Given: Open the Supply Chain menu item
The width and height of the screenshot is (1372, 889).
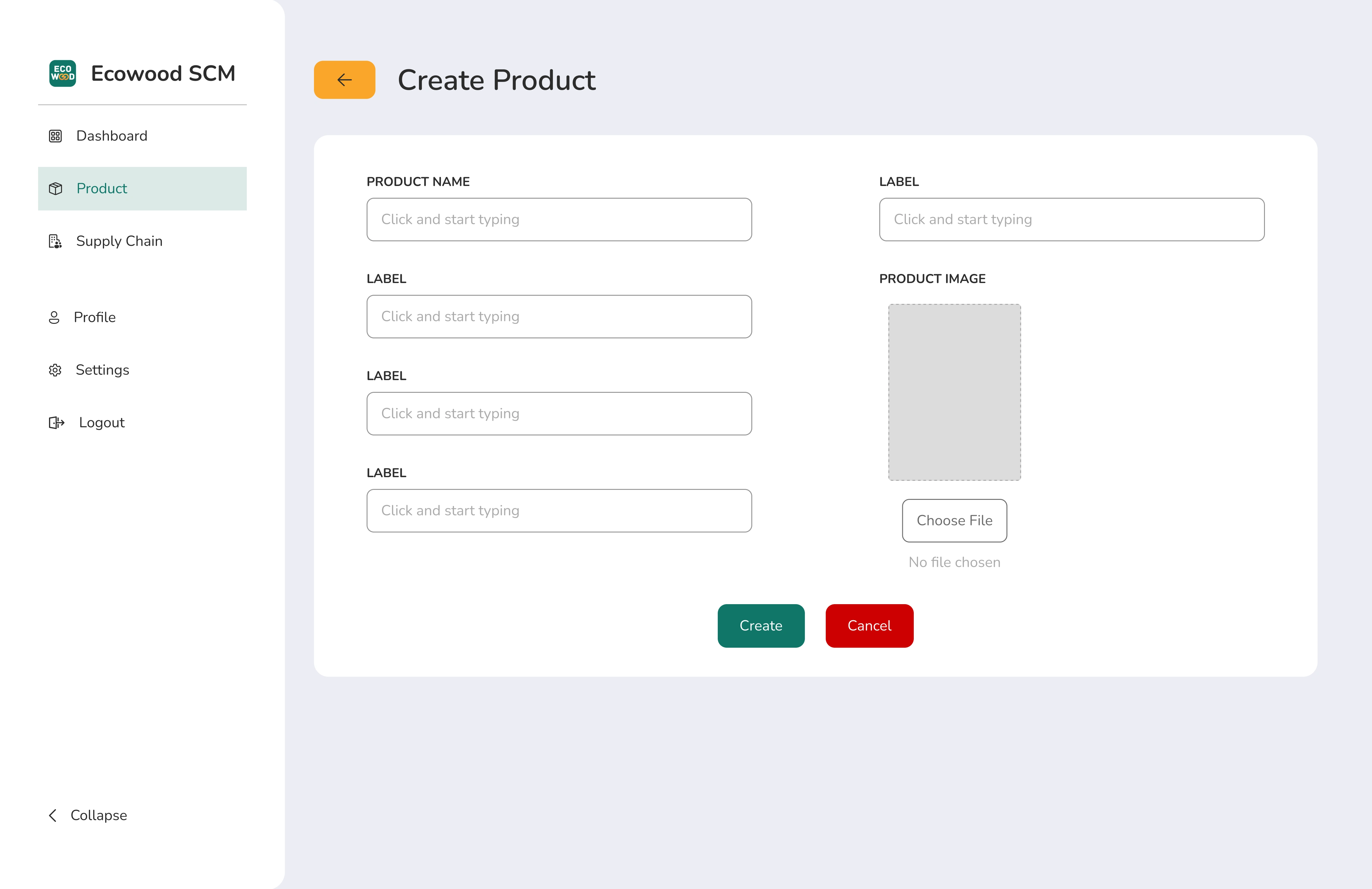Looking at the screenshot, I should pos(142,241).
